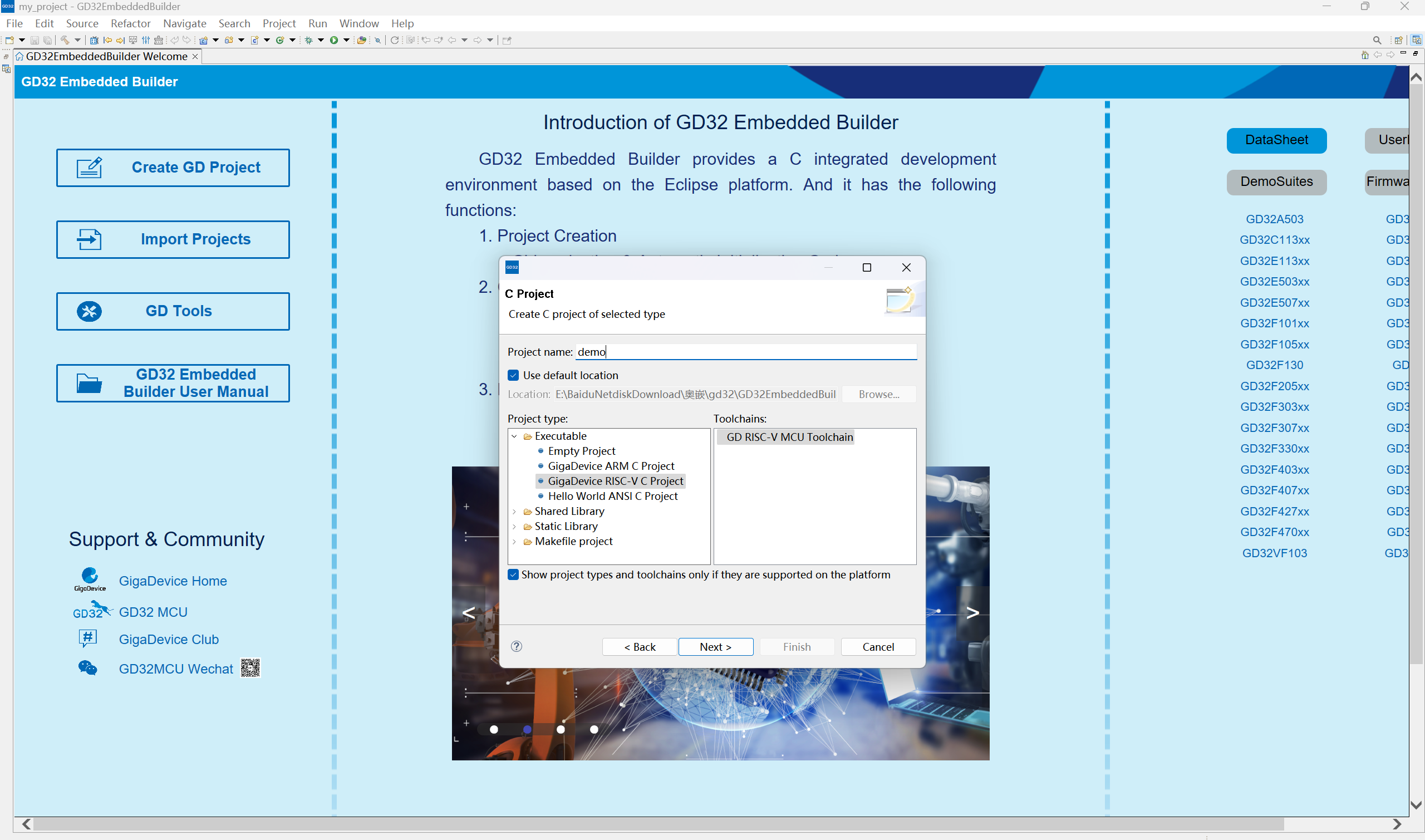Click the Next button in dialog
This screenshot has height=840, width=1425.
(715, 646)
